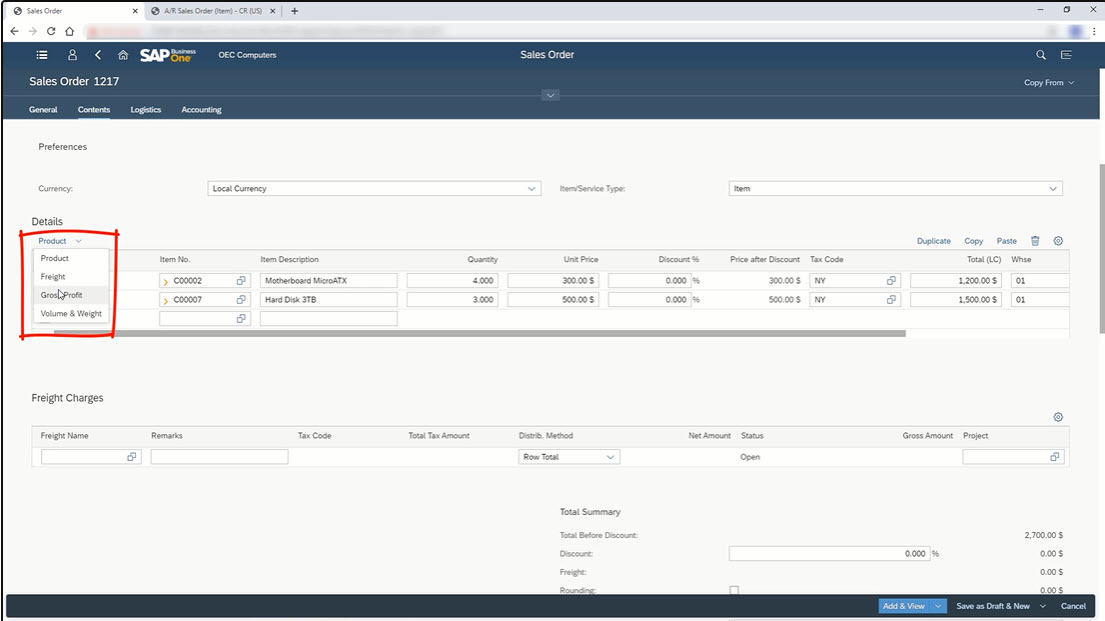Click the user profile icon
Viewport: 1105px width, 621px height.
pos(71,55)
